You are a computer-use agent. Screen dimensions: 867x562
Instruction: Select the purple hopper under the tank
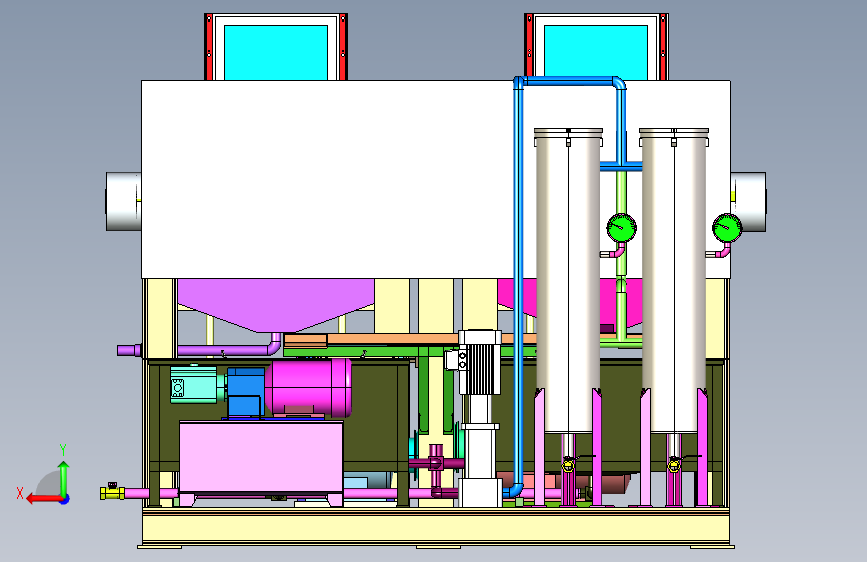tap(275, 304)
